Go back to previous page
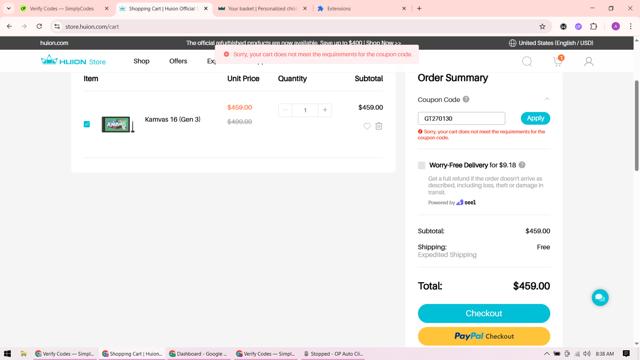Viewport: 640px width, 360px height. click(9, 27)
